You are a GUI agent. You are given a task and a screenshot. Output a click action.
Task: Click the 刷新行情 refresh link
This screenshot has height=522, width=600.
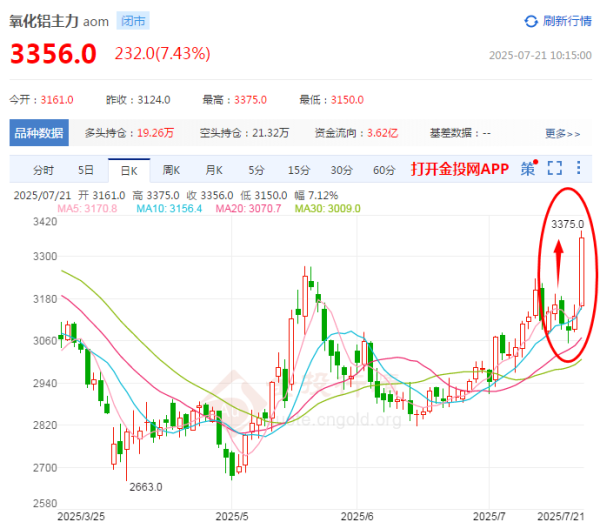pyautogui.click(x=567, y=21)
